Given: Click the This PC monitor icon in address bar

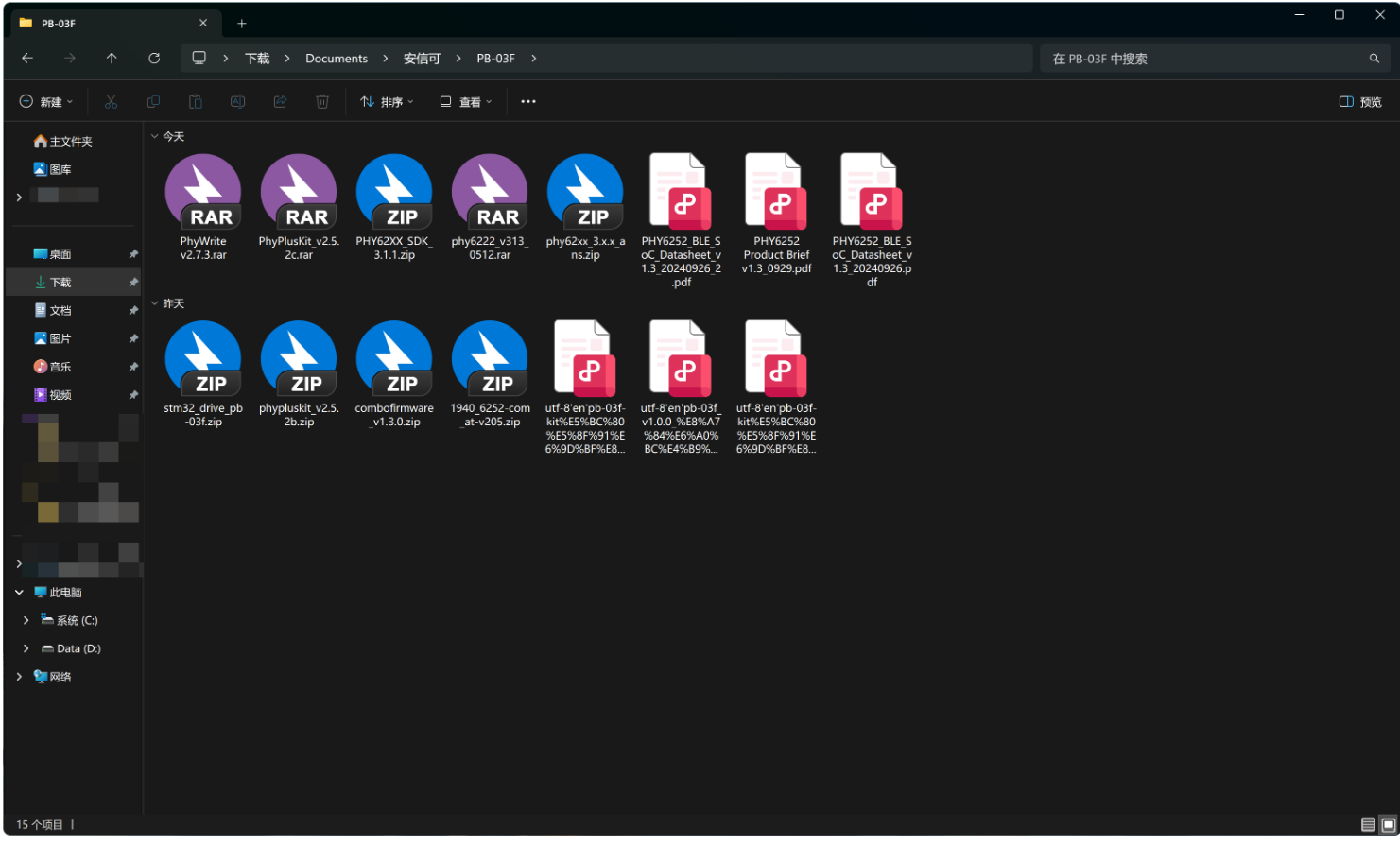Looking at the screenshot, I should tap(199, 58).
